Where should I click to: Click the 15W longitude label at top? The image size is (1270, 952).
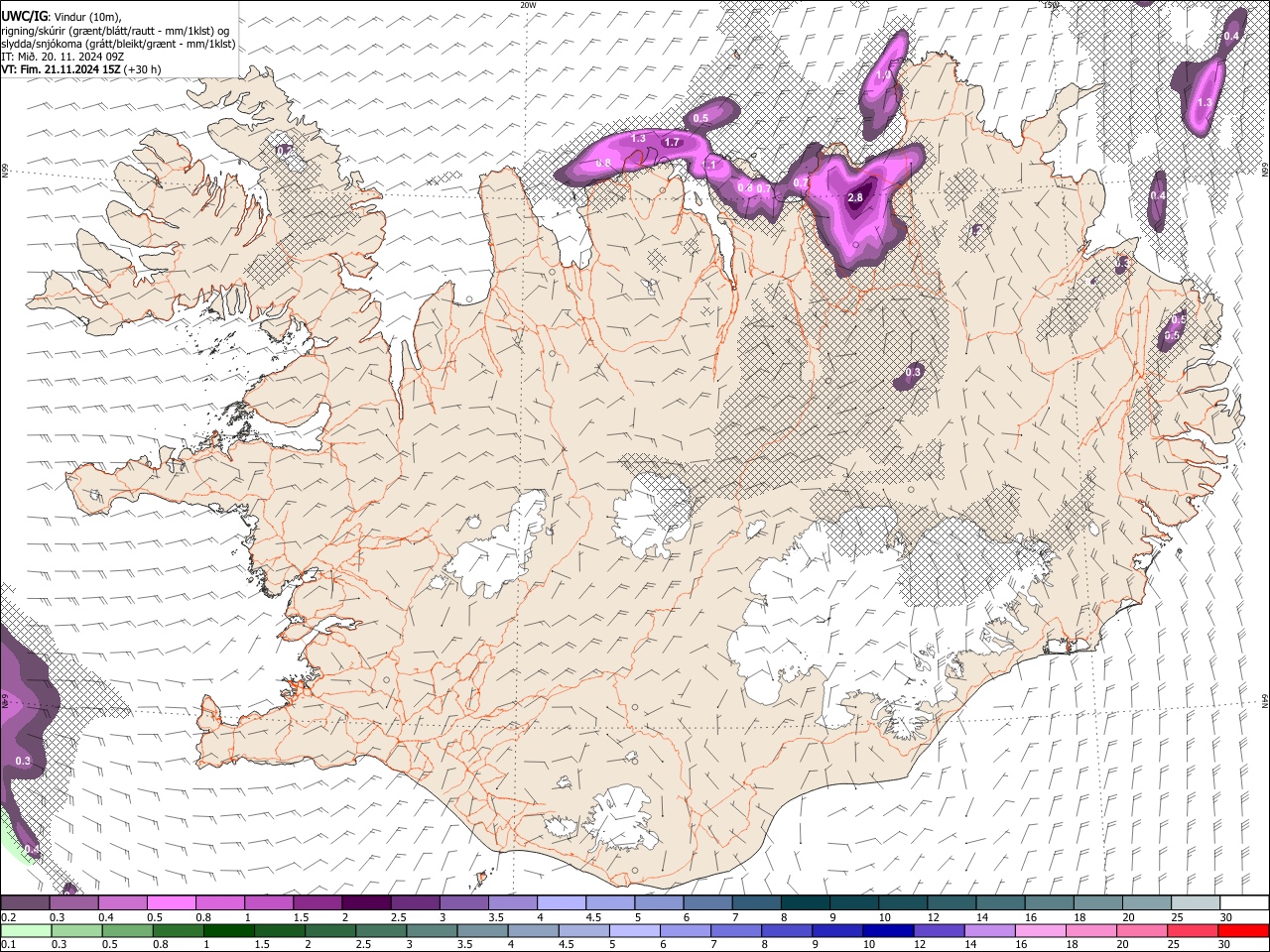coord(1050,5)
